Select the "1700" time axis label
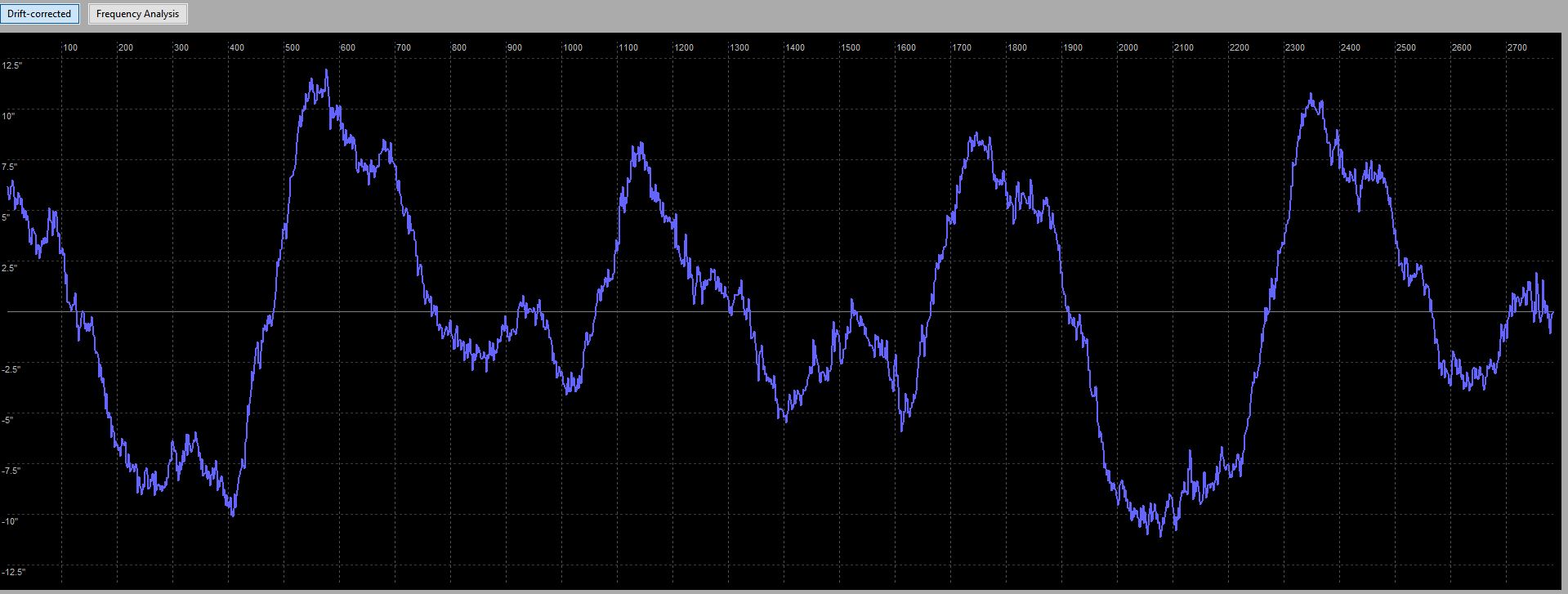1568x594 pixels. click(x=962, y=47)
